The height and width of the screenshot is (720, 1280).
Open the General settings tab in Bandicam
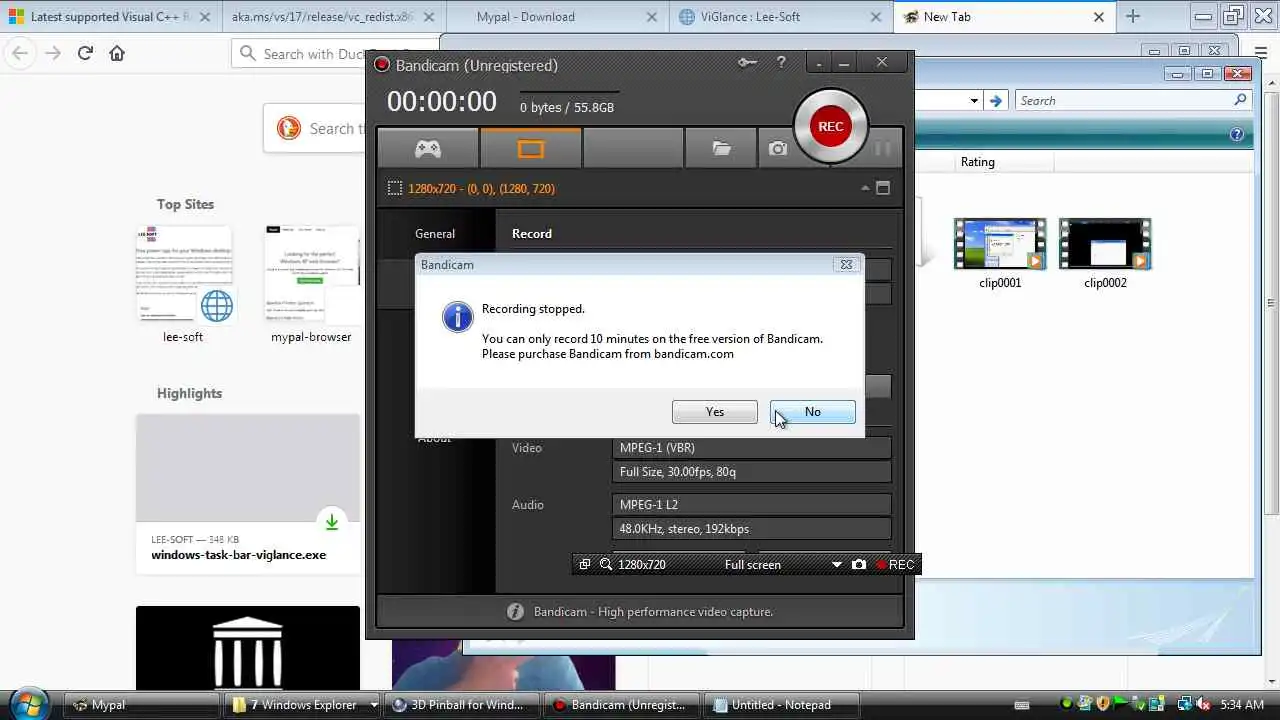pos(435,234)
